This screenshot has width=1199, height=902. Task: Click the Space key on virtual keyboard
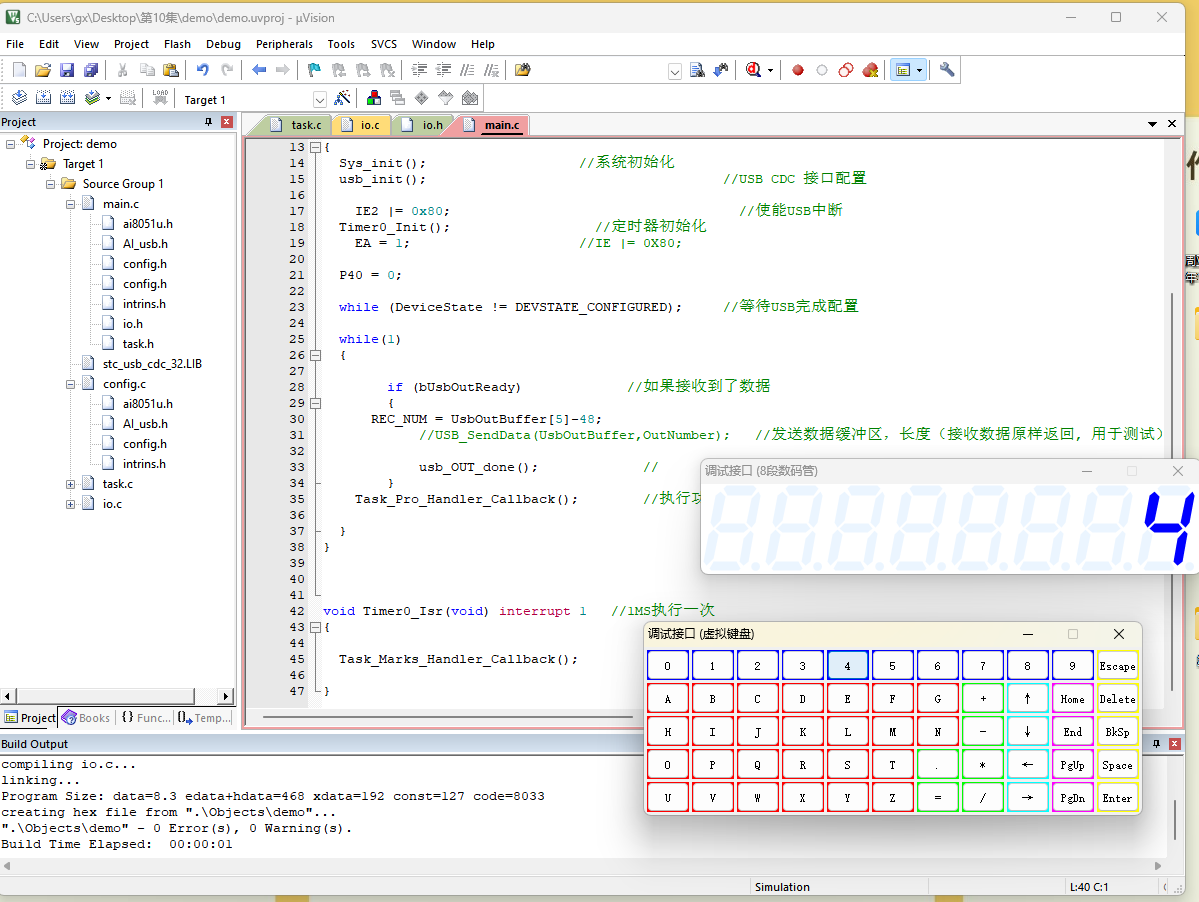click(1117, 765)
